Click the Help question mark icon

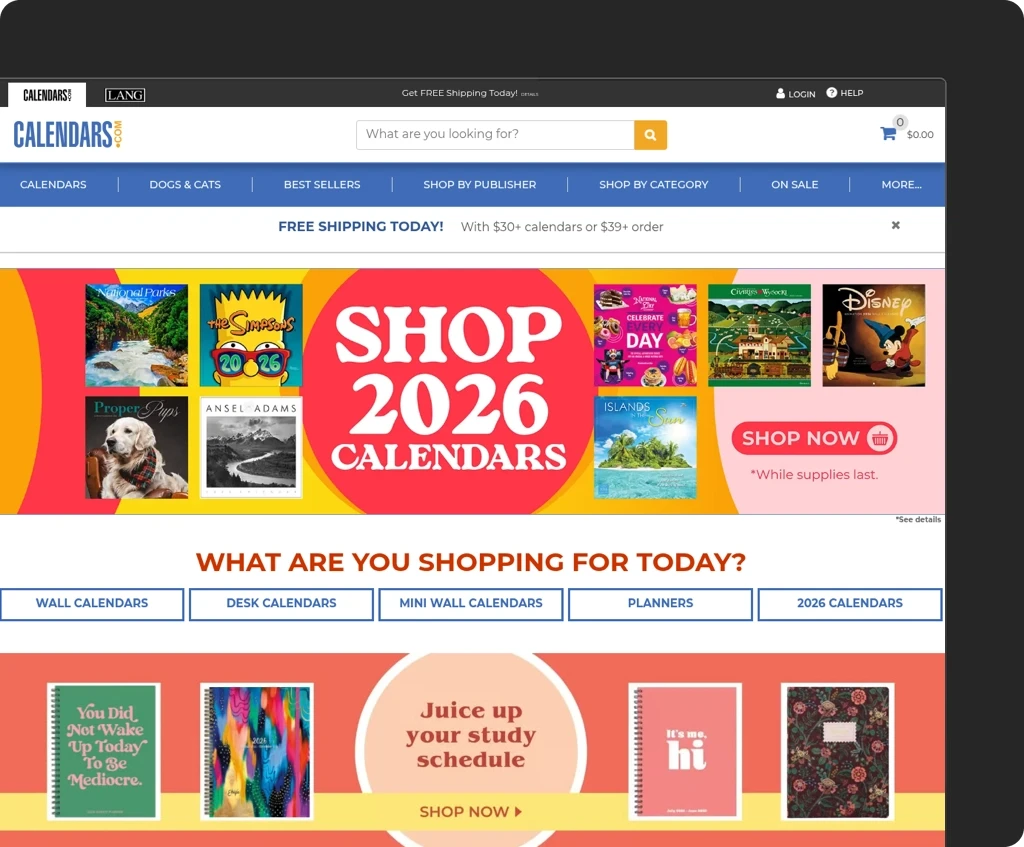[x=831, y=93]
